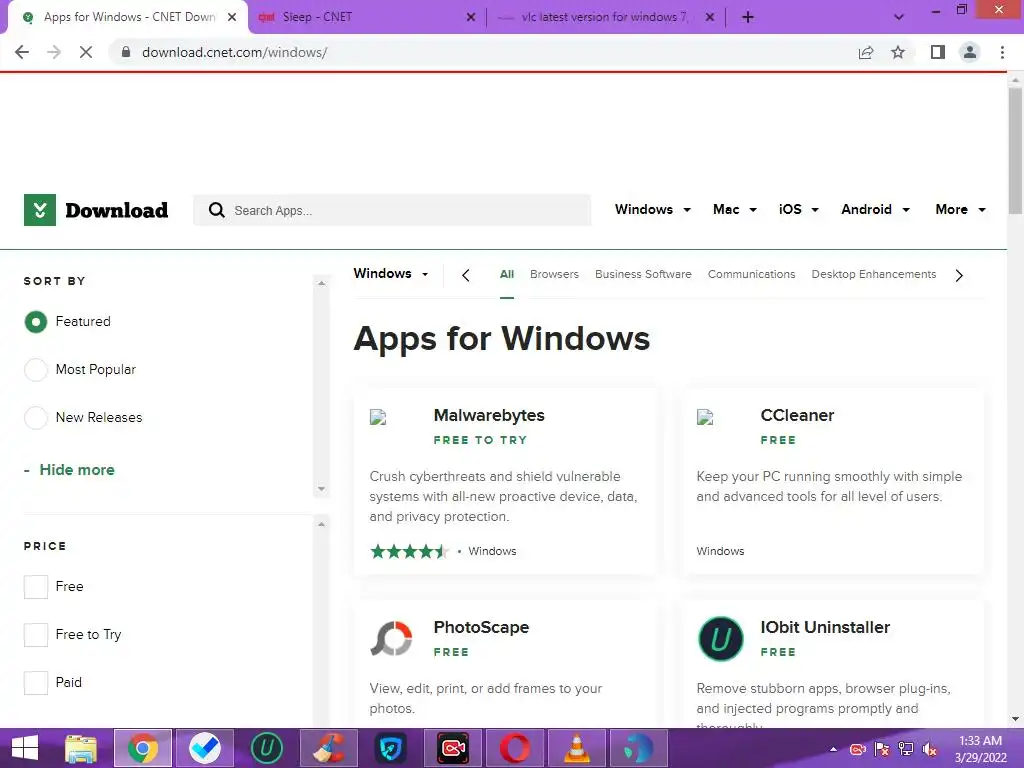Select the New Releases sort option
This screenshot has height=768, width=1024.
[x=36, y=417]
